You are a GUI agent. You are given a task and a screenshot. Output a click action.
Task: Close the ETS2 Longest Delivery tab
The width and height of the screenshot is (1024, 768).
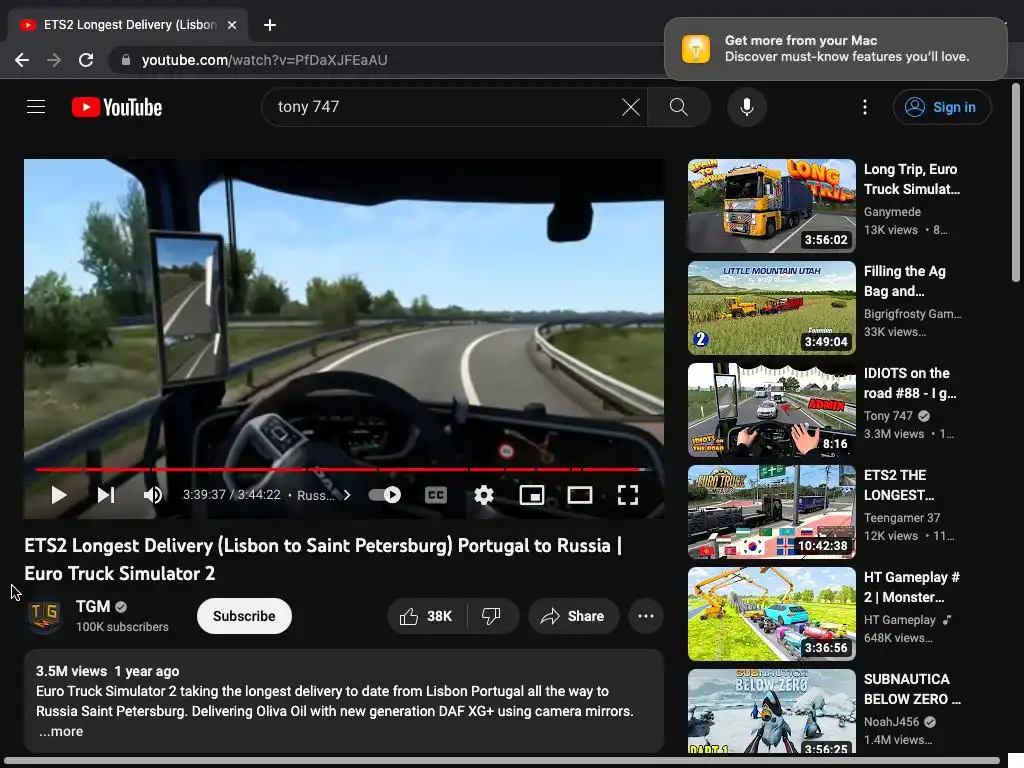[232, 25]
